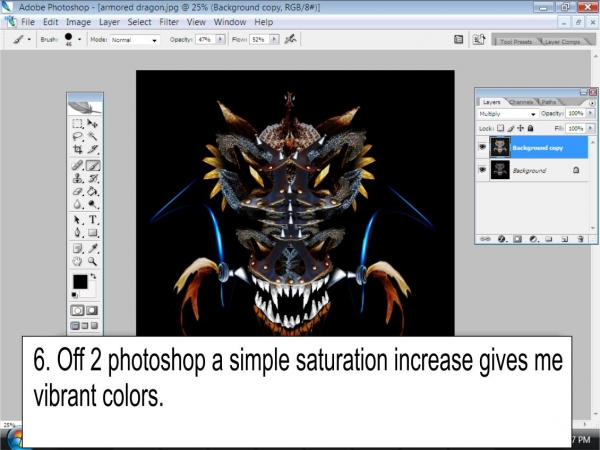Open the Image menu
The width and height of the screenshot is (600, 450).
(78, 22)
